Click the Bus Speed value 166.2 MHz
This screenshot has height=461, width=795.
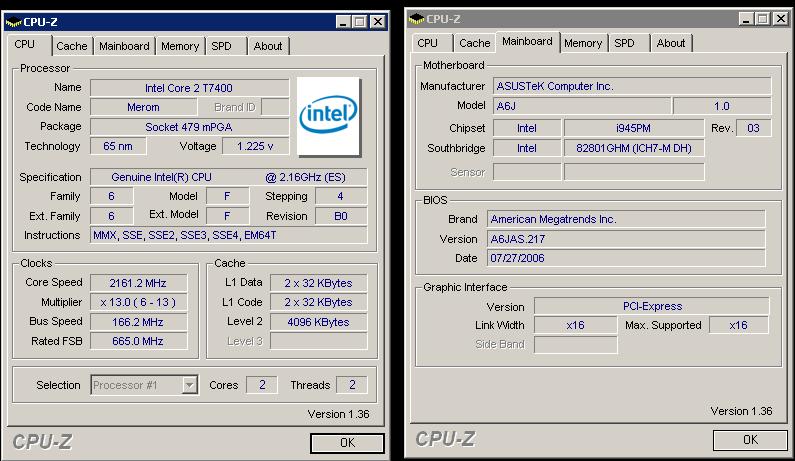pyautogui.click(x=138, y=322)
